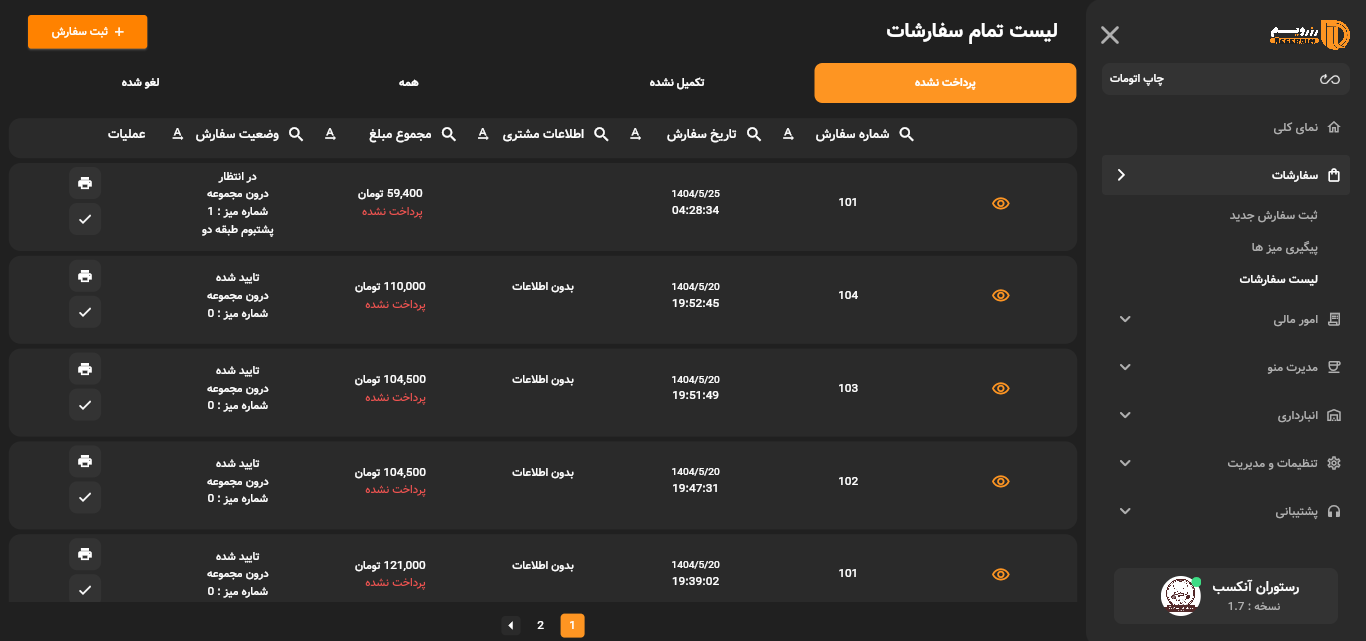Select the لغو شده tab

[x=140, y=82]
